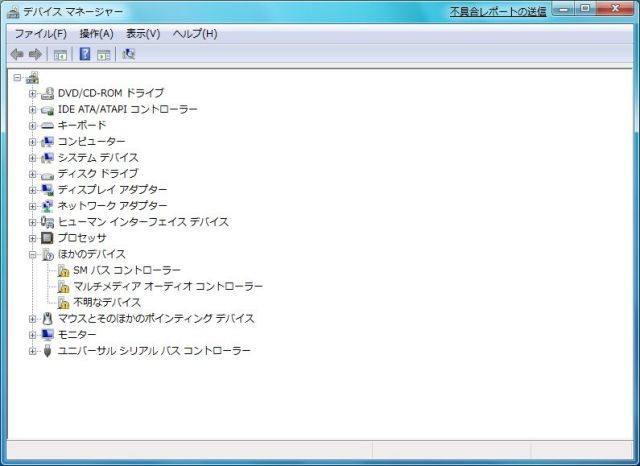
Task: Click the 不具合レポートの送信 link
Action: 497,11
